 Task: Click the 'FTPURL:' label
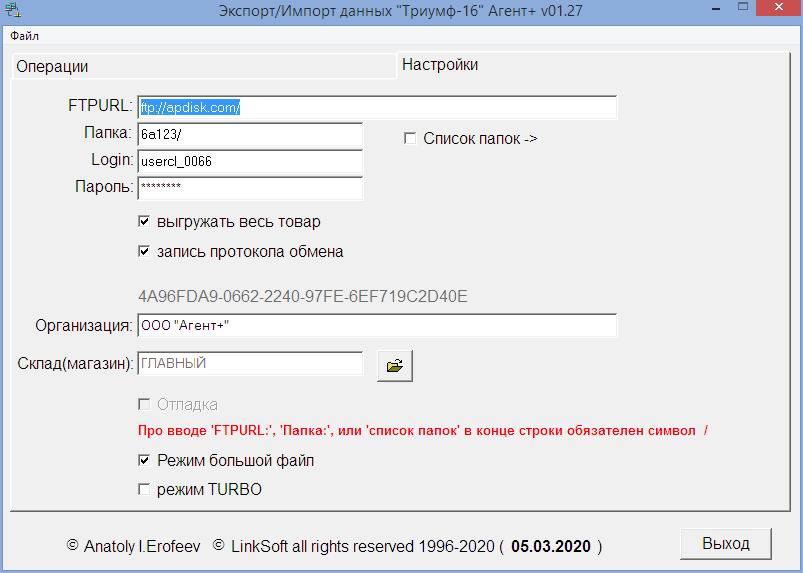pyautogui.click(x=100, y=105)
